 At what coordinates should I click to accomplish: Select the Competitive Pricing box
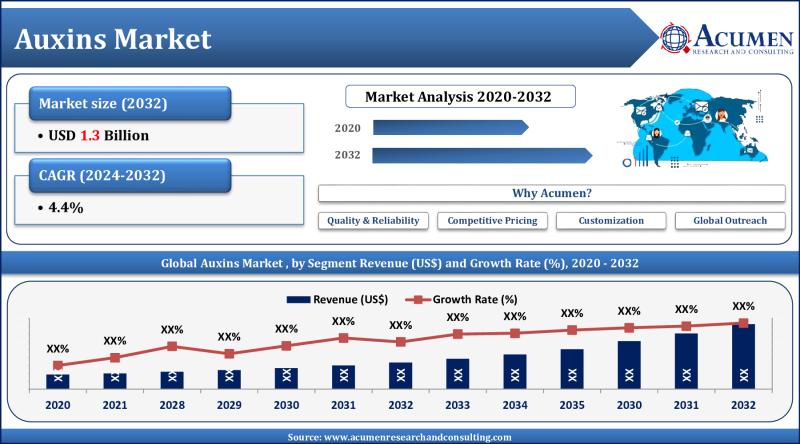click(x=492, y=220)
